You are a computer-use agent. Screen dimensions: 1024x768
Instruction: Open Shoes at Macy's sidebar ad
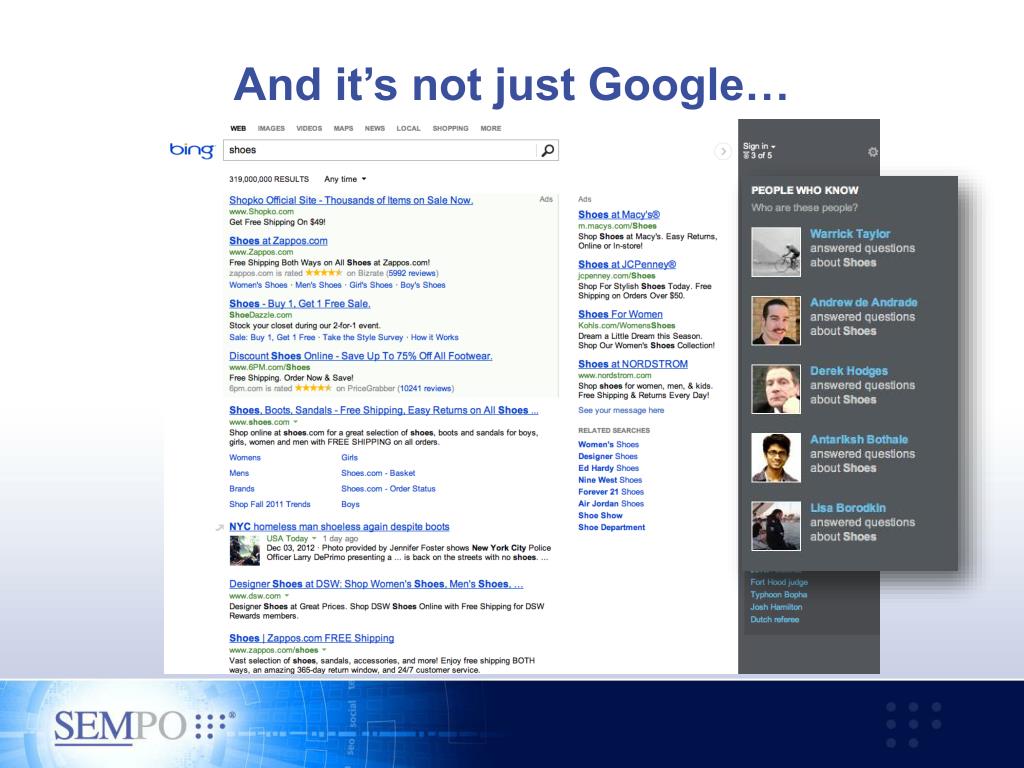(x=619, y=215)
